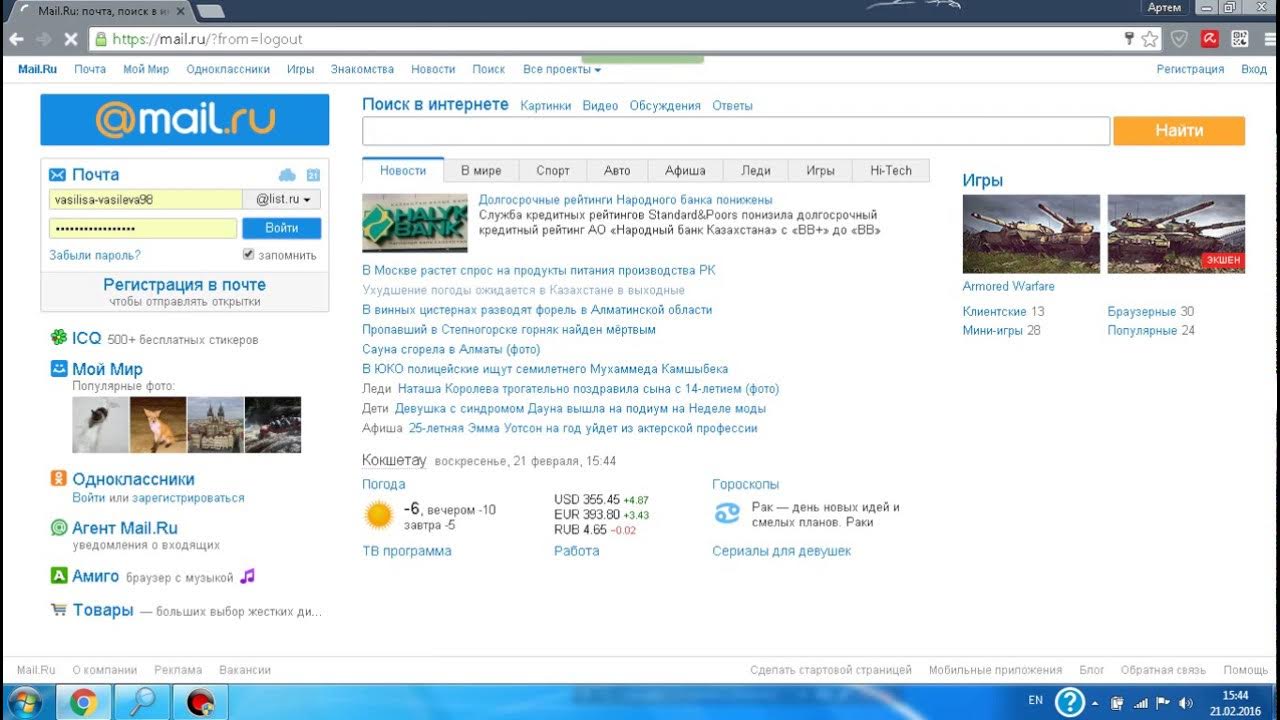The width and height of the screenshot is (1280, 720).
Task: Click the ICQ flower icon
Action: tap(59, 338)
